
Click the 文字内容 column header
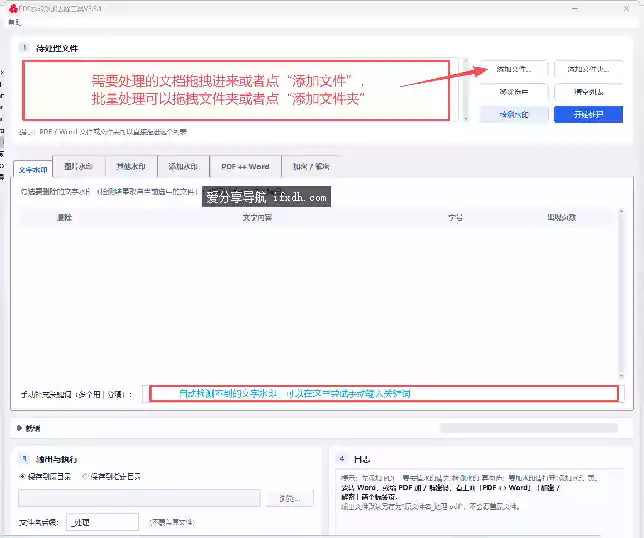click(257, 217)
